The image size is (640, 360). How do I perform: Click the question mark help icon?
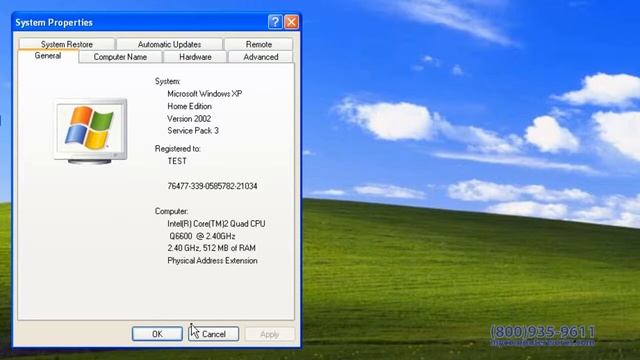tap(275, 22)
